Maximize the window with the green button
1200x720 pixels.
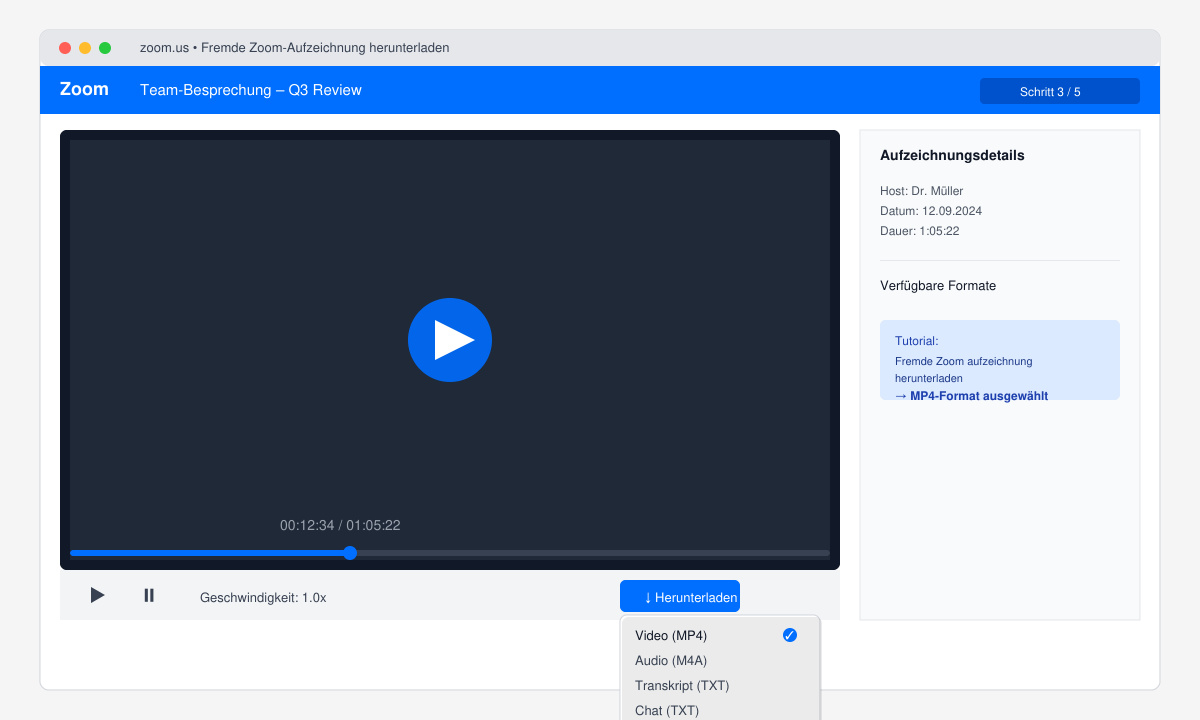tap(105, 47)
